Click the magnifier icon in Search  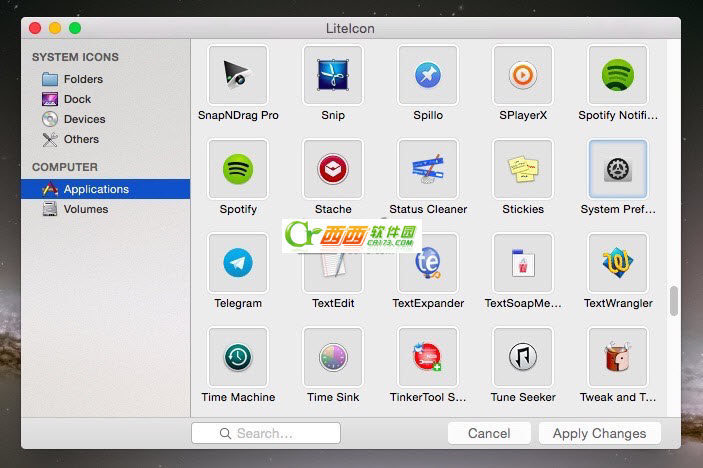click(x=225, y=433)
